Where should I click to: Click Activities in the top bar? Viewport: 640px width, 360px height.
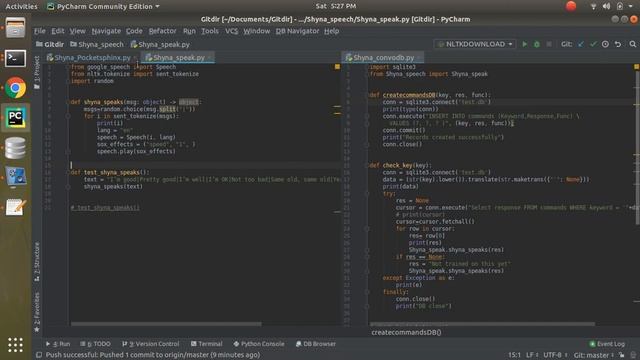pos(21,6)
